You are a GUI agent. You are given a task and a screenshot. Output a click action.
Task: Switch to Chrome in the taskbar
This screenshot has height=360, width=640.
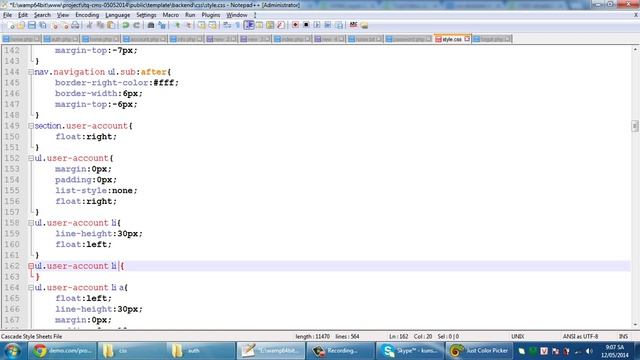click(x=62, y=351)
